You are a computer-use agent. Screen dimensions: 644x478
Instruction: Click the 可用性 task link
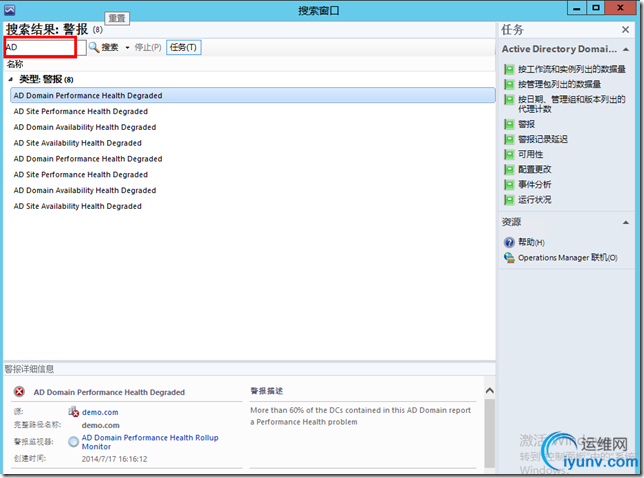pyautogui.click(x=530, y=154)
